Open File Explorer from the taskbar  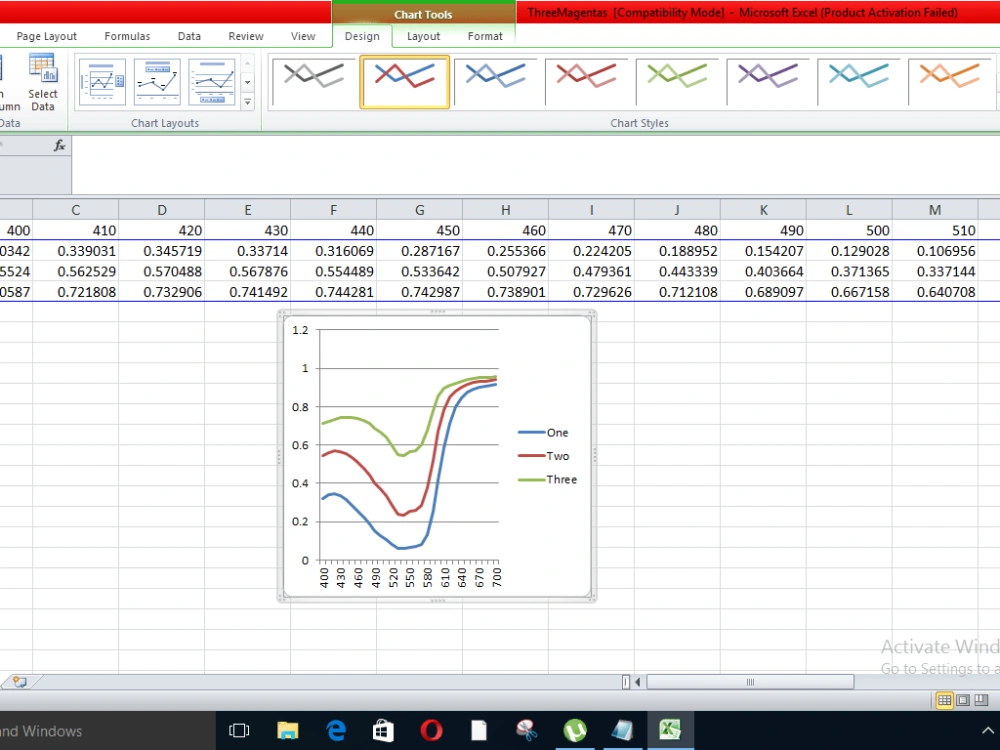point(288,730)
